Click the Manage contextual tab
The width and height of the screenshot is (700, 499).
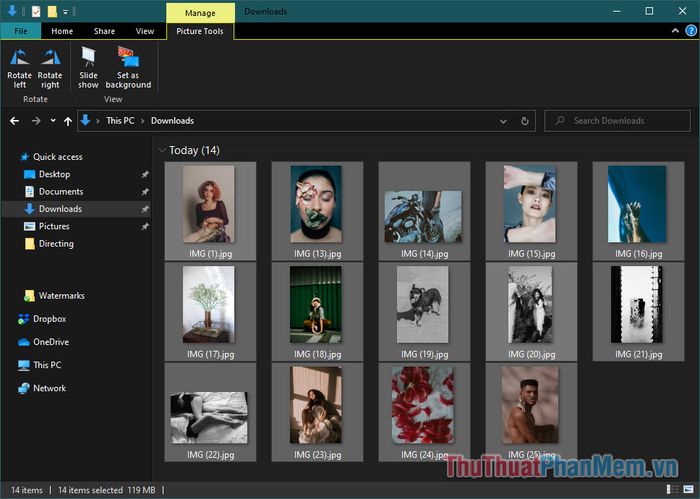click(200, 13)
